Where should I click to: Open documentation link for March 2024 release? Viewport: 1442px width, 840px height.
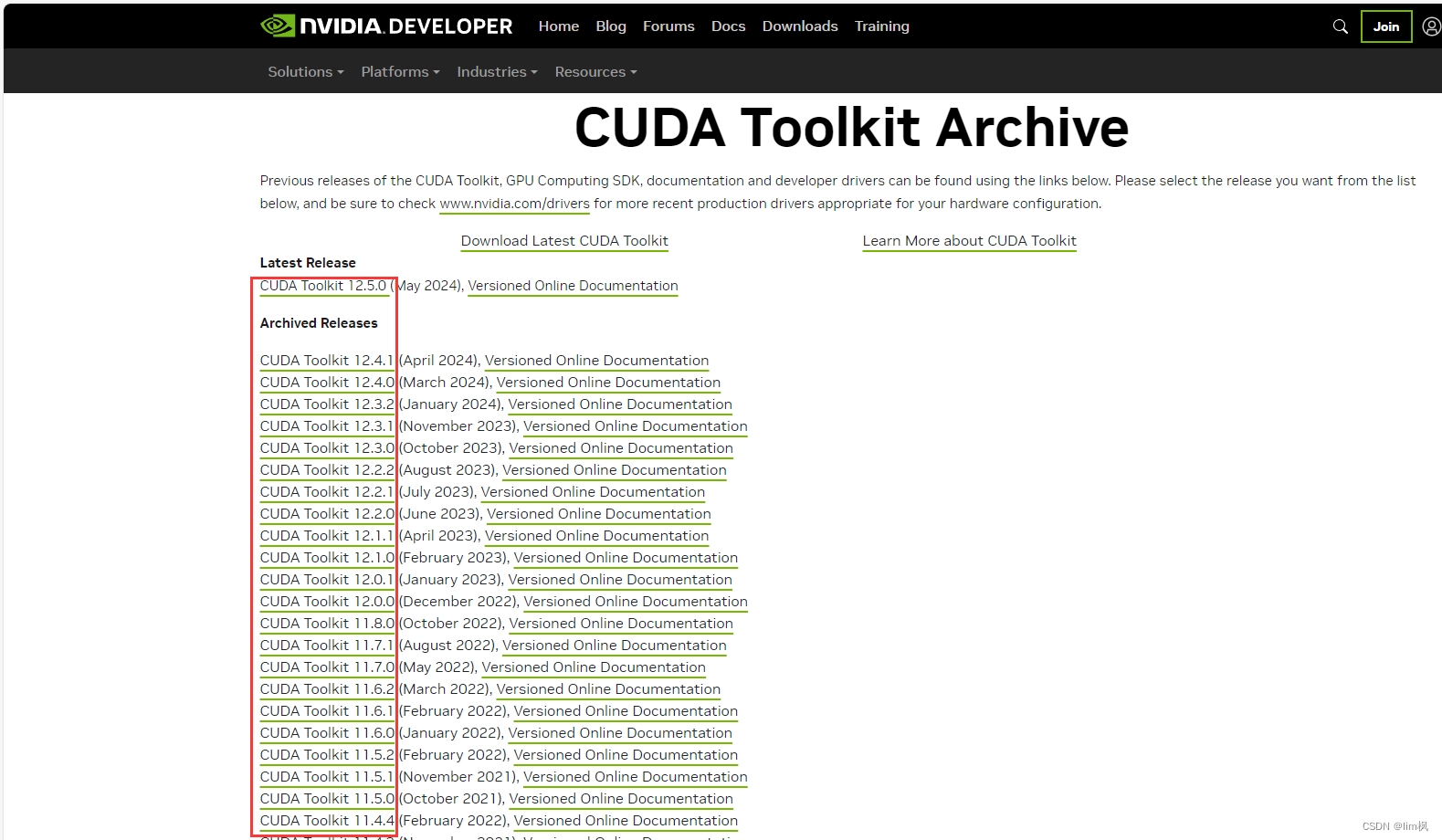(x=608, y=383)
